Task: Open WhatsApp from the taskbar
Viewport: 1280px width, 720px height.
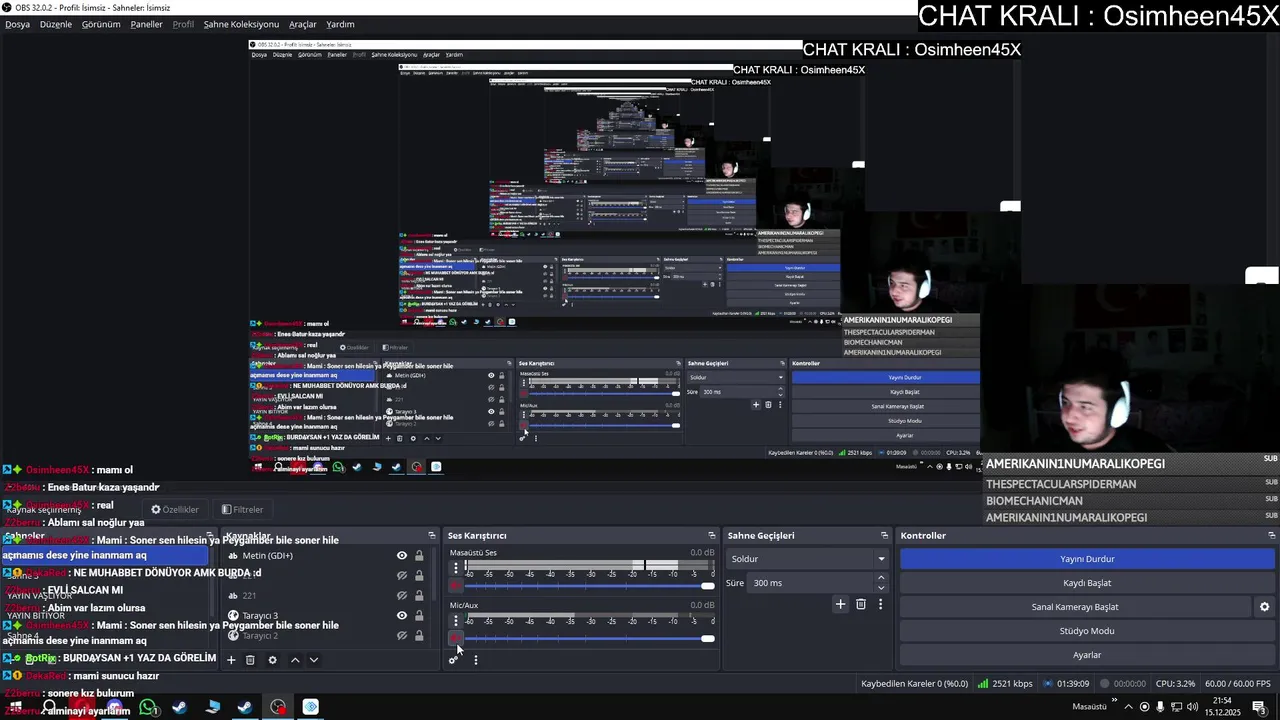Action: pos(148,708)
